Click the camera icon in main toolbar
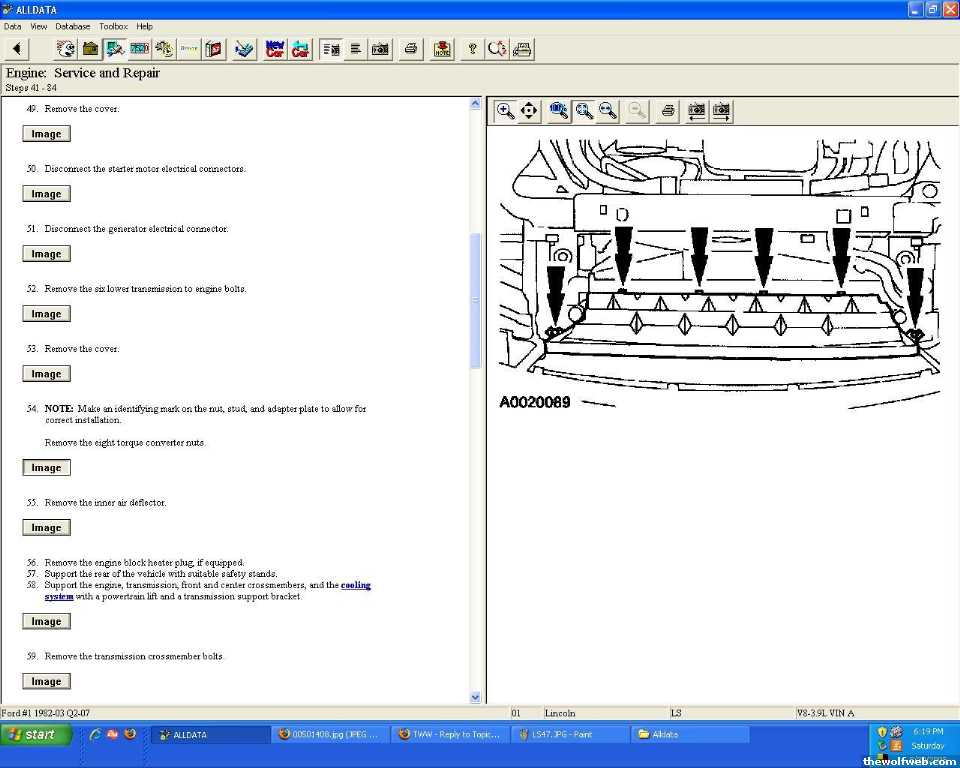Screen dimensions: 960x768 click(x=380, y=49)
